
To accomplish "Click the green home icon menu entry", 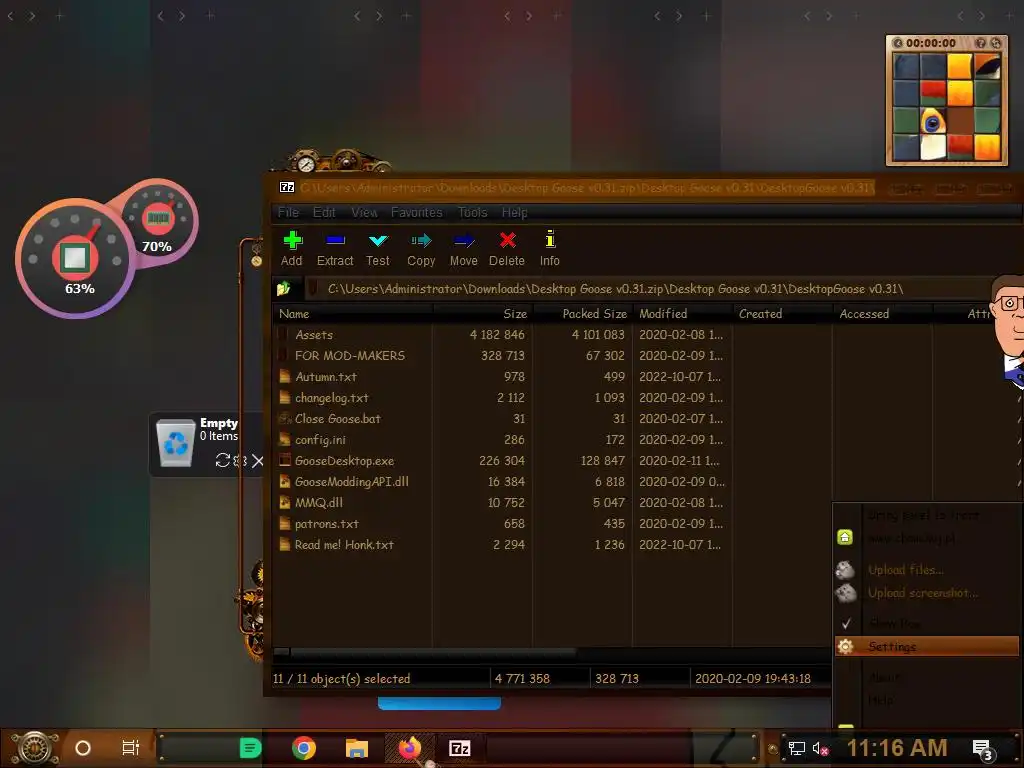I will [845, 537].
